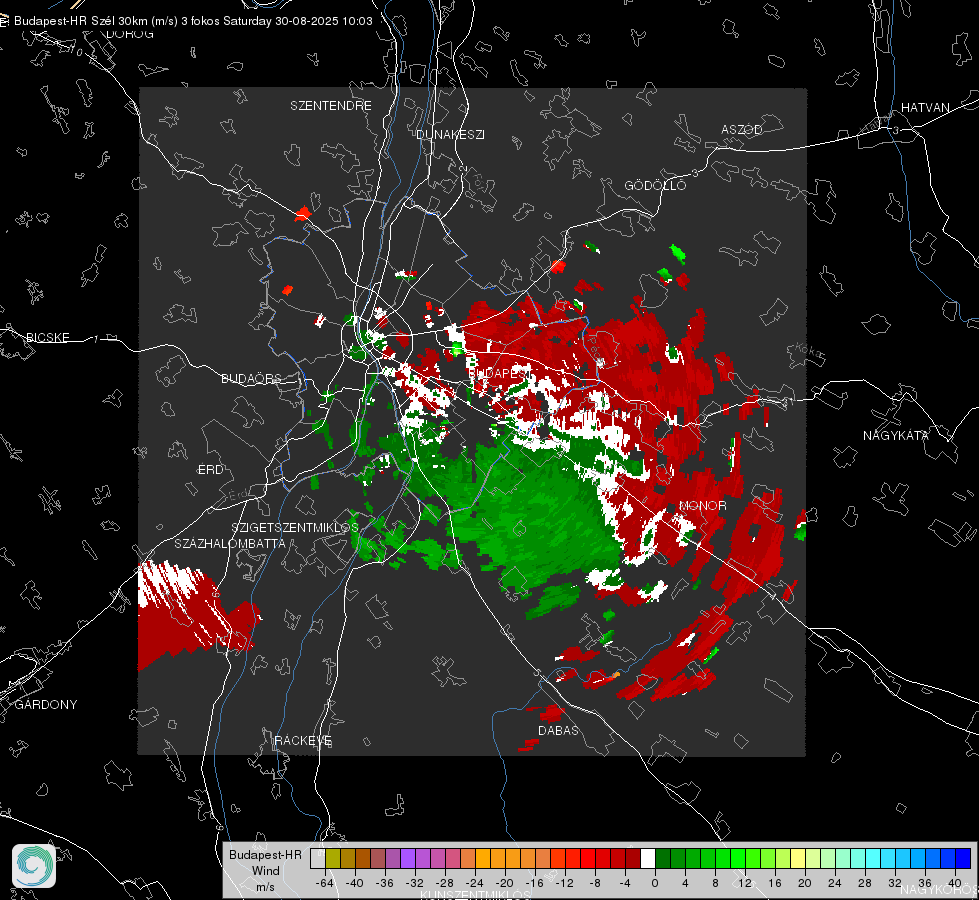
Task: Click the MONOR map label
Action: tap(702, 506)
